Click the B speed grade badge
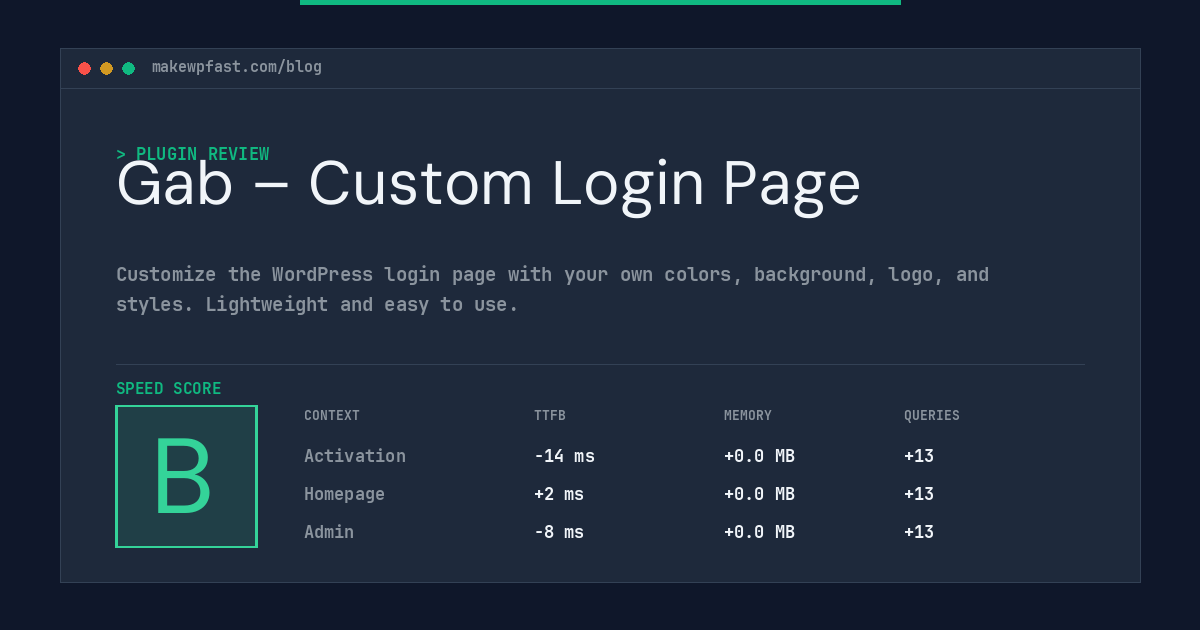Screen dimensions: 1200x630 click(x=186, y=476)
